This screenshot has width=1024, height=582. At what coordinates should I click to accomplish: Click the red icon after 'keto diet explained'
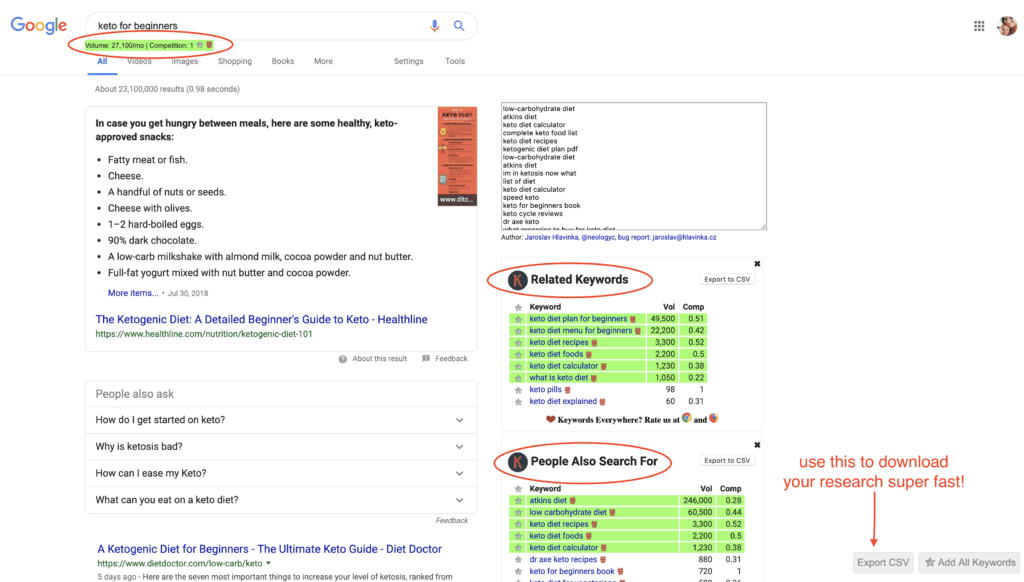pyautogui.click(x=602, y=402)
